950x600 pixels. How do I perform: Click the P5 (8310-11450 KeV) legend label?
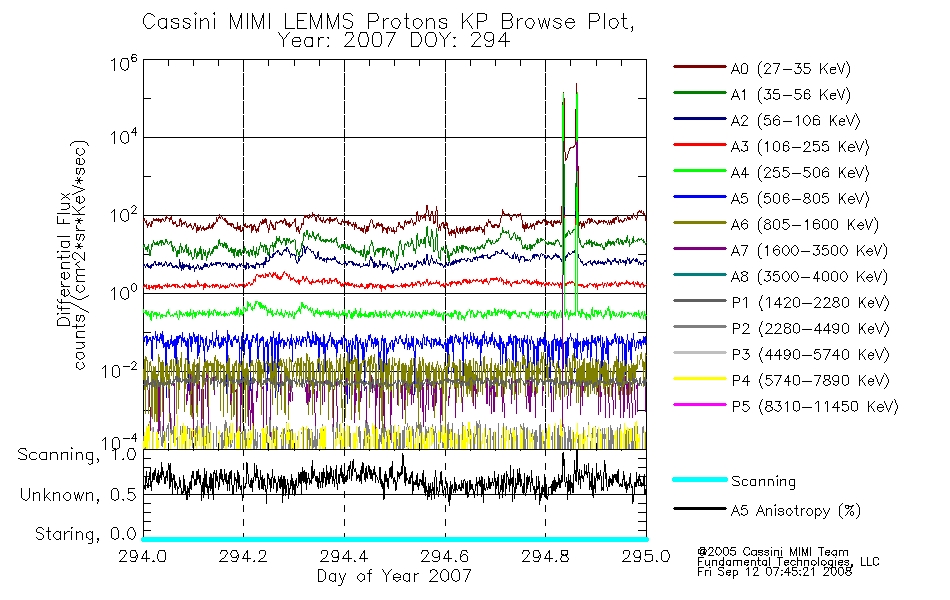tap(815, 407)
